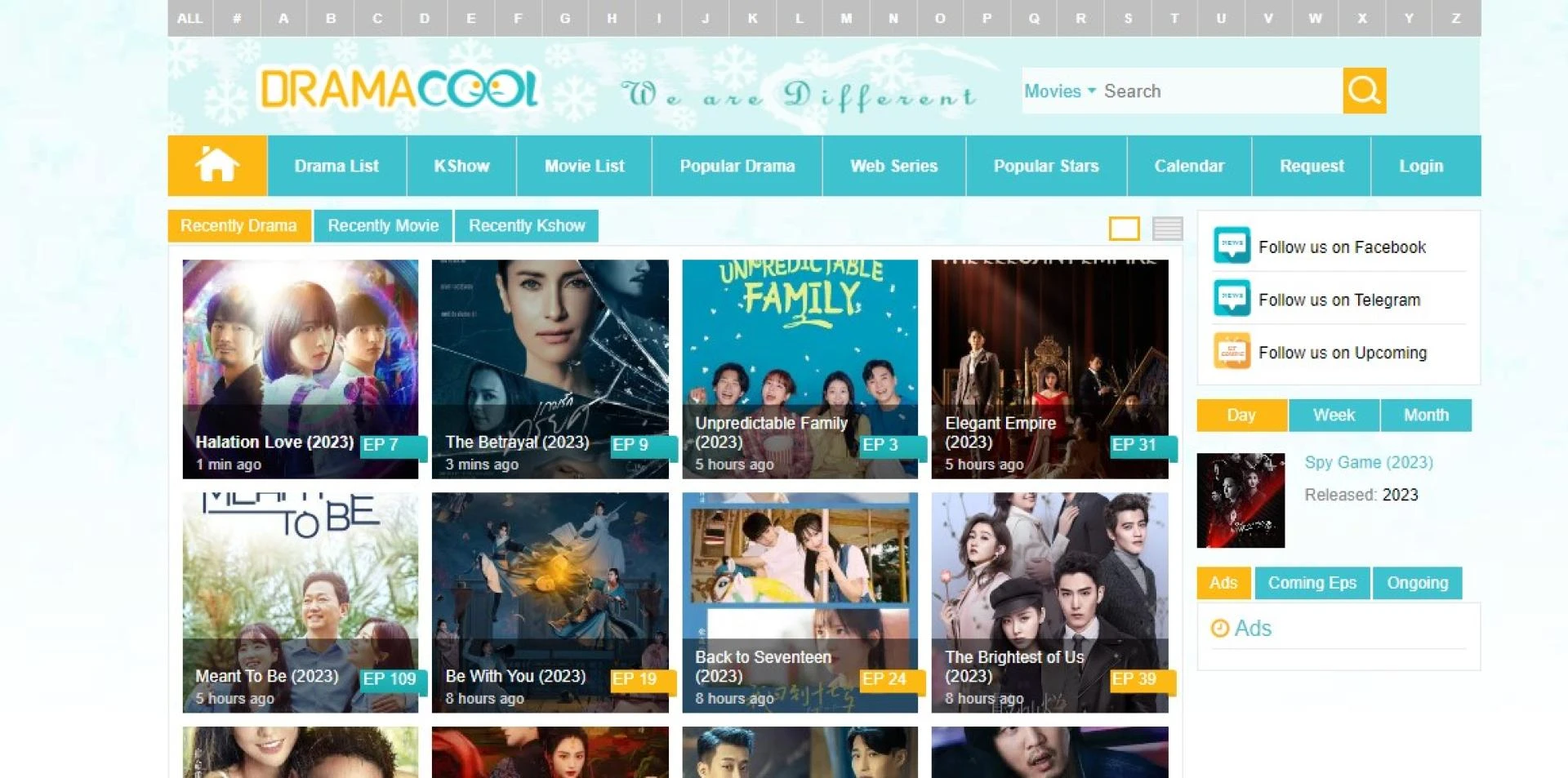Open Halation Love (2023) thumbnail
The width and height of the screenshot is (1568, 778).
(x=301, y=369)
